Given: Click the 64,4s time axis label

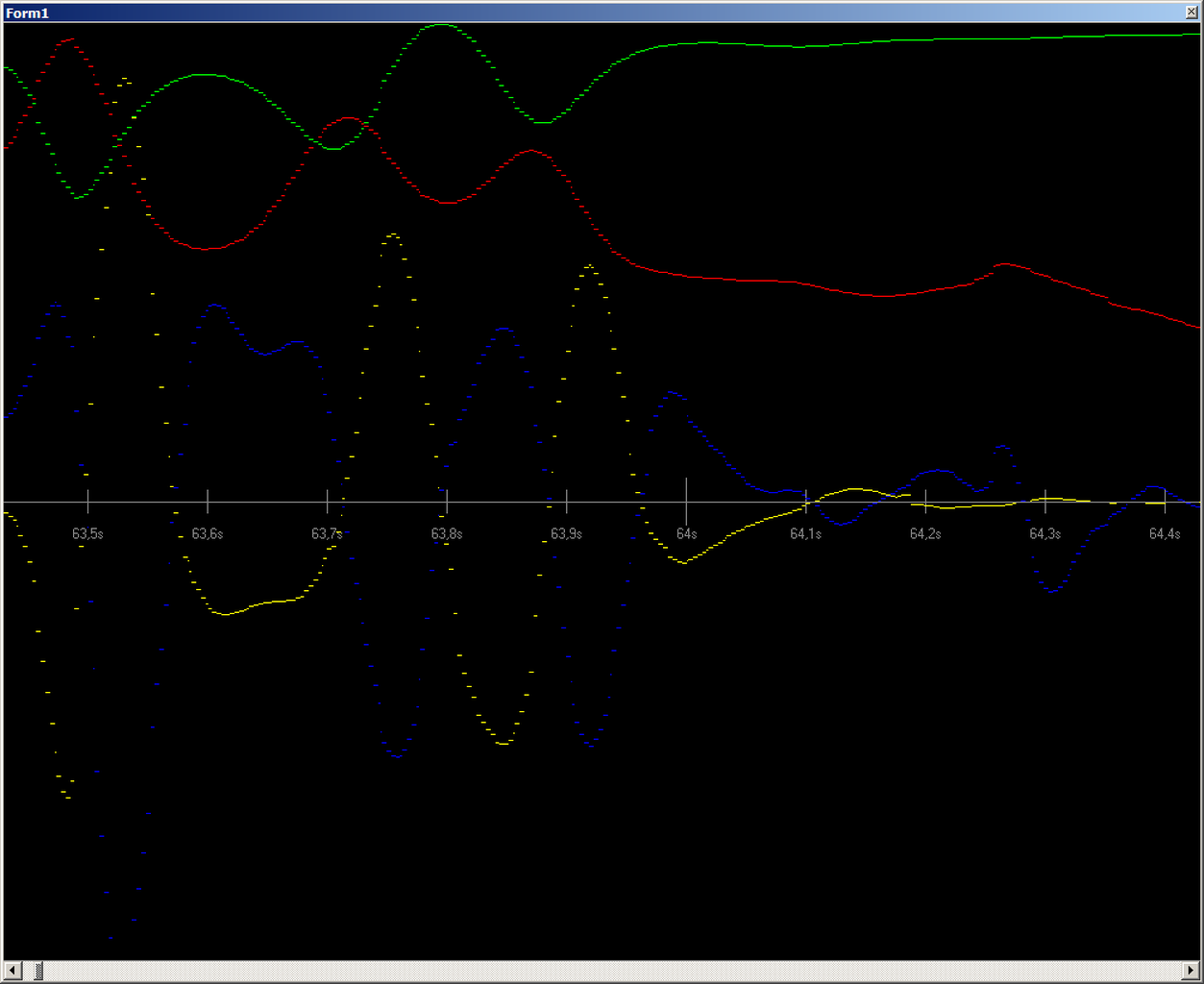Looking at the screenshot, I should pyautogui.click(x=1165, y=533).
